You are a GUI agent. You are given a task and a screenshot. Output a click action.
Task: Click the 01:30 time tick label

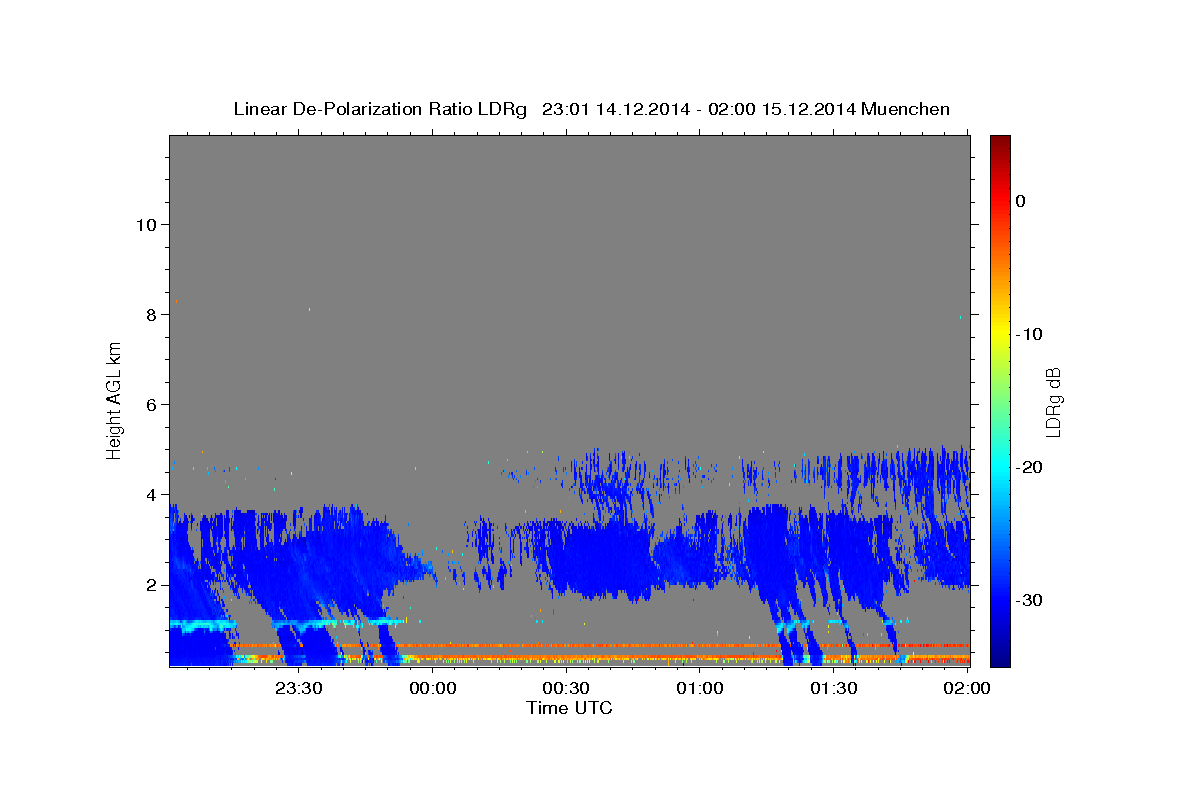833,688
